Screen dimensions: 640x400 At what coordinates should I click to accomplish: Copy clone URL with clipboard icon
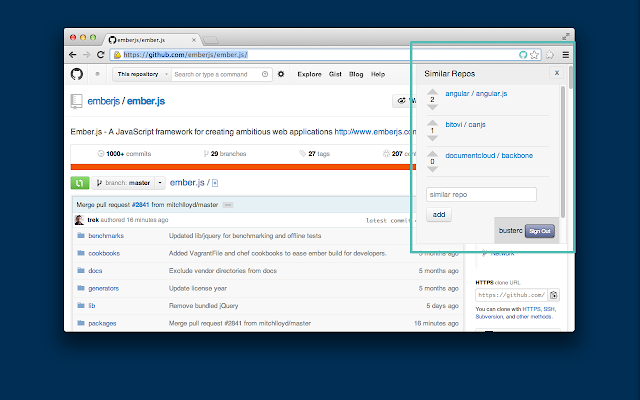[x=554, y=295]
